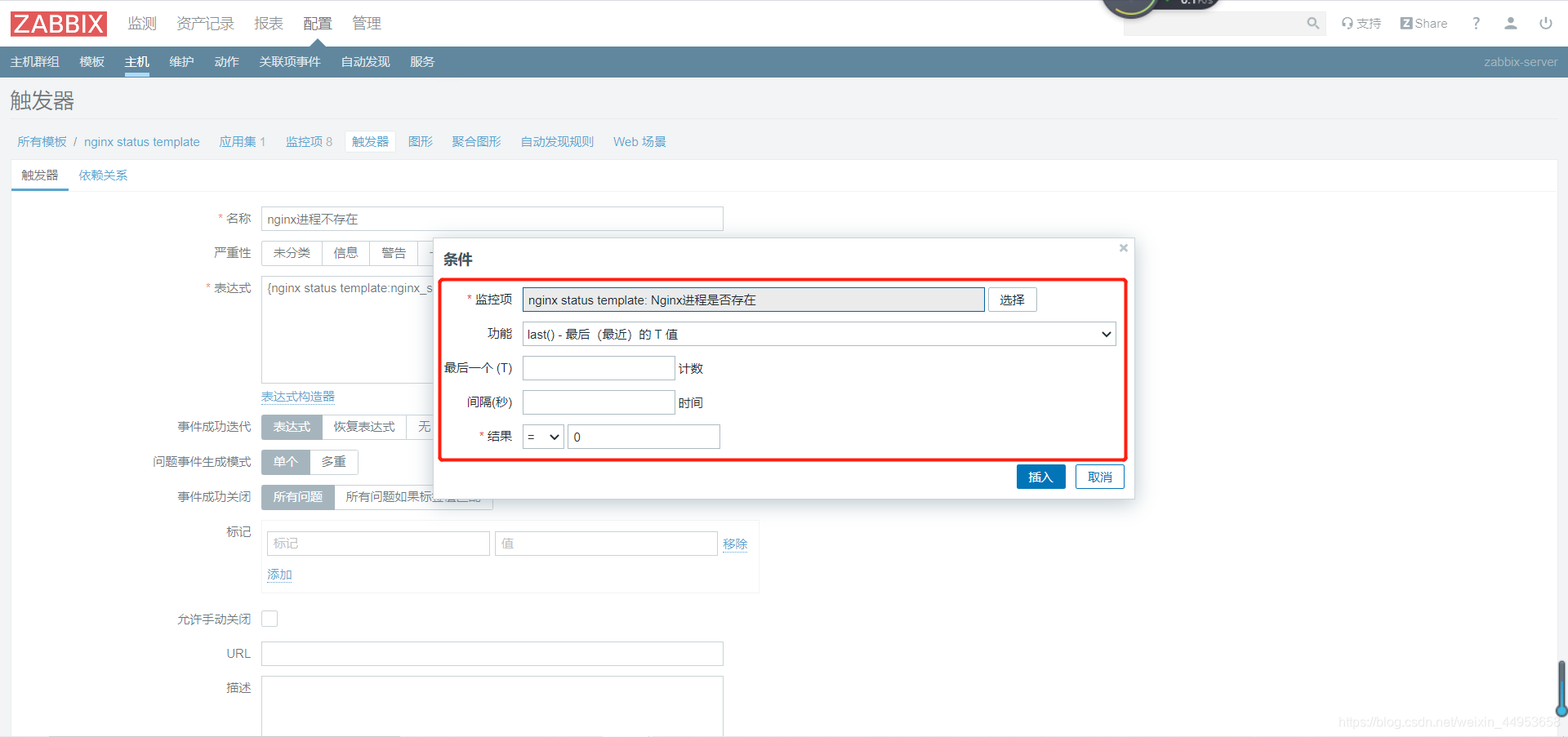Go to 自动发现 submenu
The image size is (1568, 737).
(x=365, y=62)
